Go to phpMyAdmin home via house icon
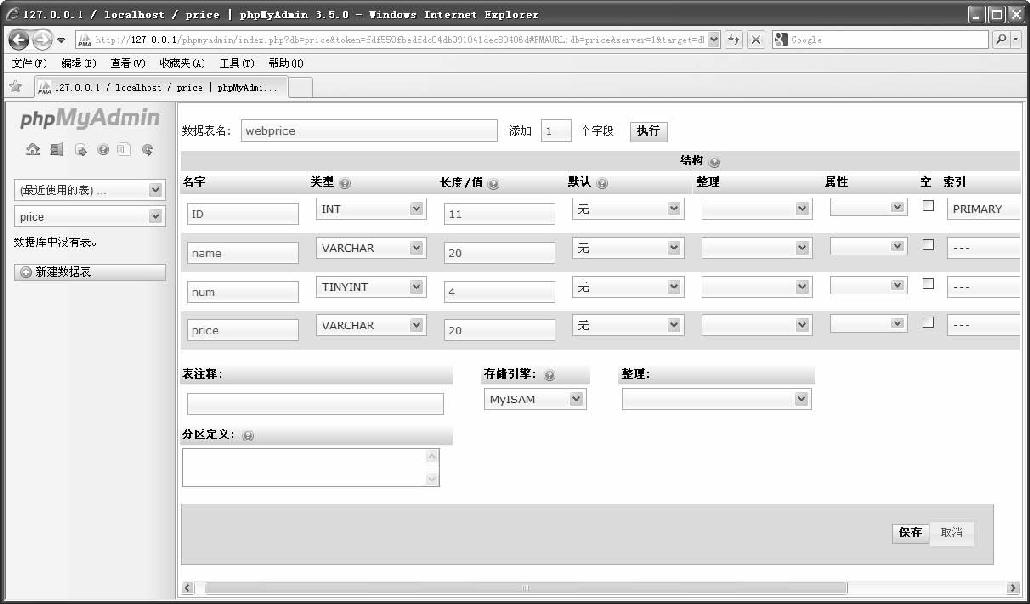1030x604 pixels. click(33, 150)
